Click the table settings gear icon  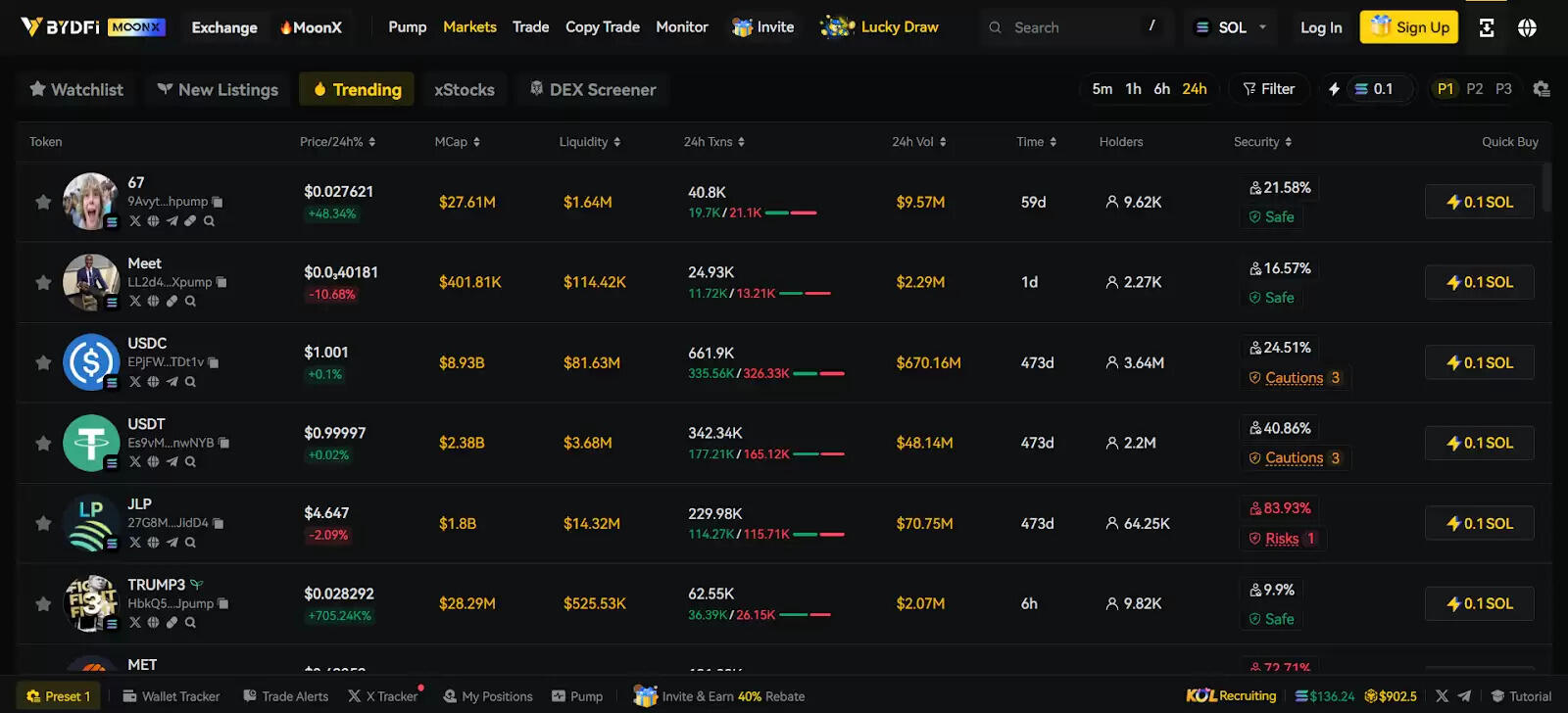(1542, 89)
